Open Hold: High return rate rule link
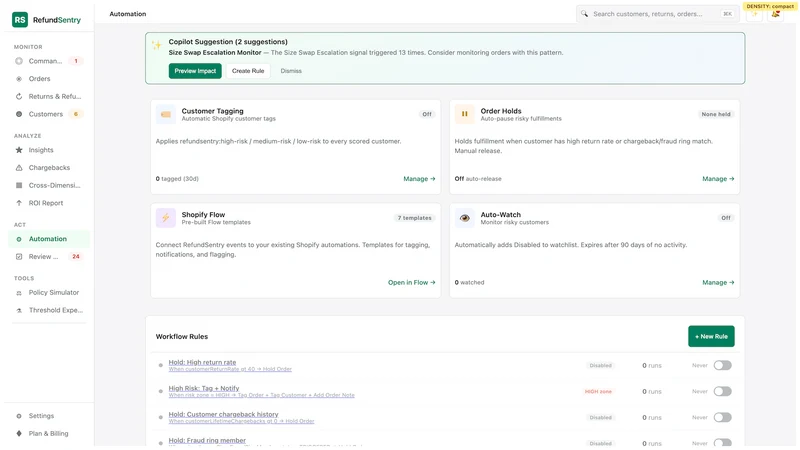 coord(202,362)
